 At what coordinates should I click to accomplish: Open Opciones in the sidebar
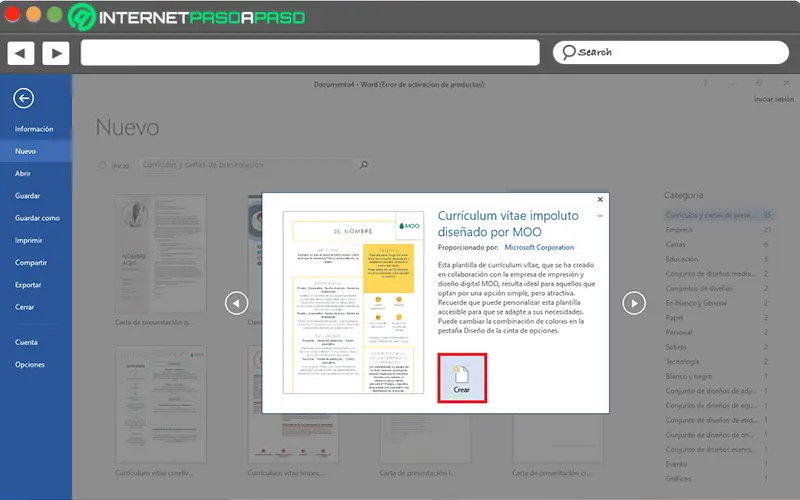tap(30, 365)
